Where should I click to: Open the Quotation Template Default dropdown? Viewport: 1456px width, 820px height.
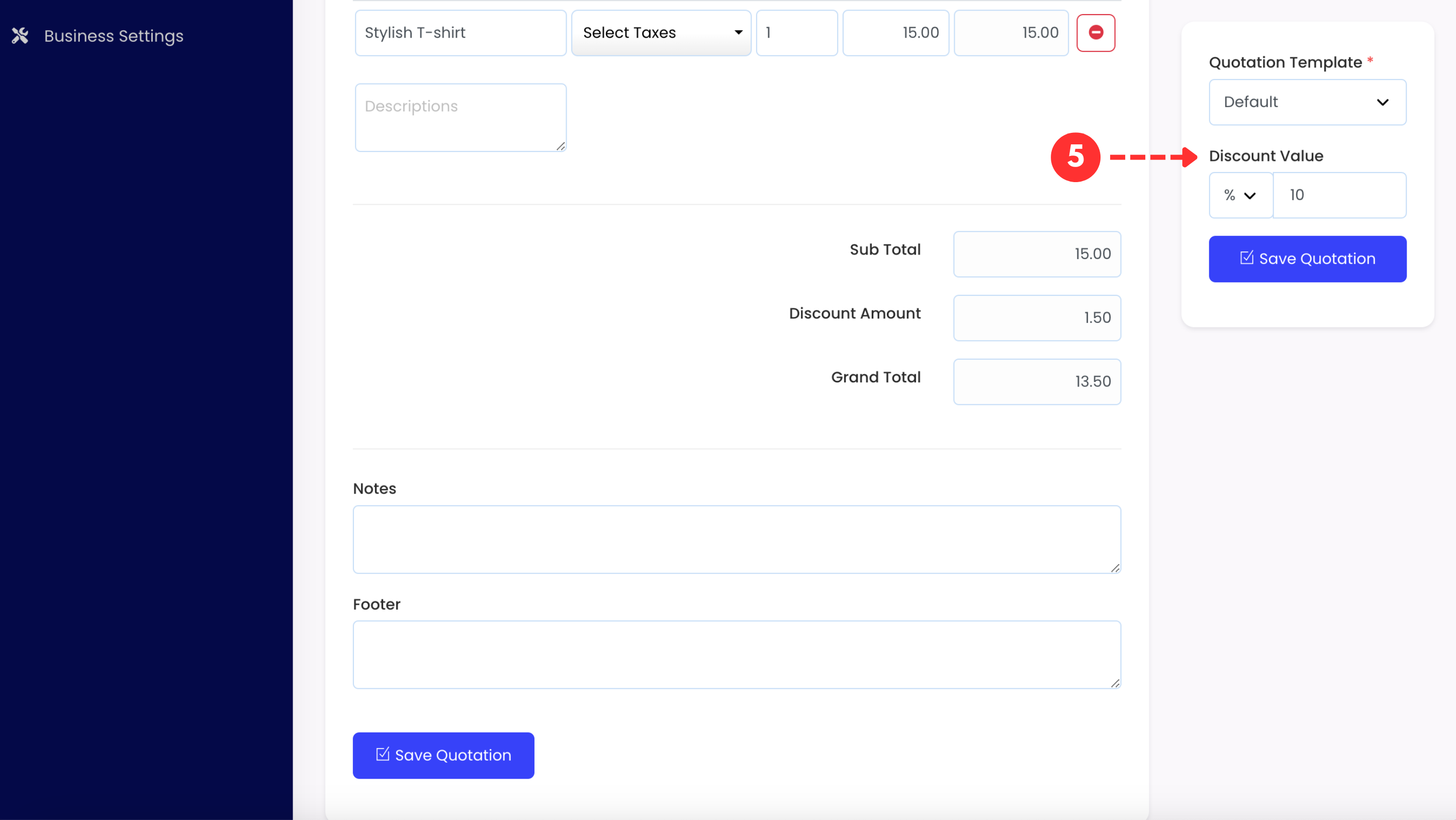click(x=1307, y=102)
